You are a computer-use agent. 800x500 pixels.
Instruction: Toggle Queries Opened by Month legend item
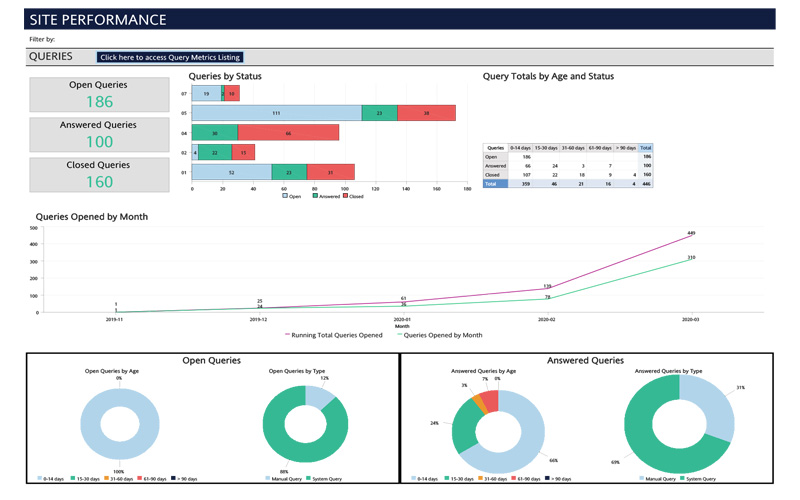(442, 335)
